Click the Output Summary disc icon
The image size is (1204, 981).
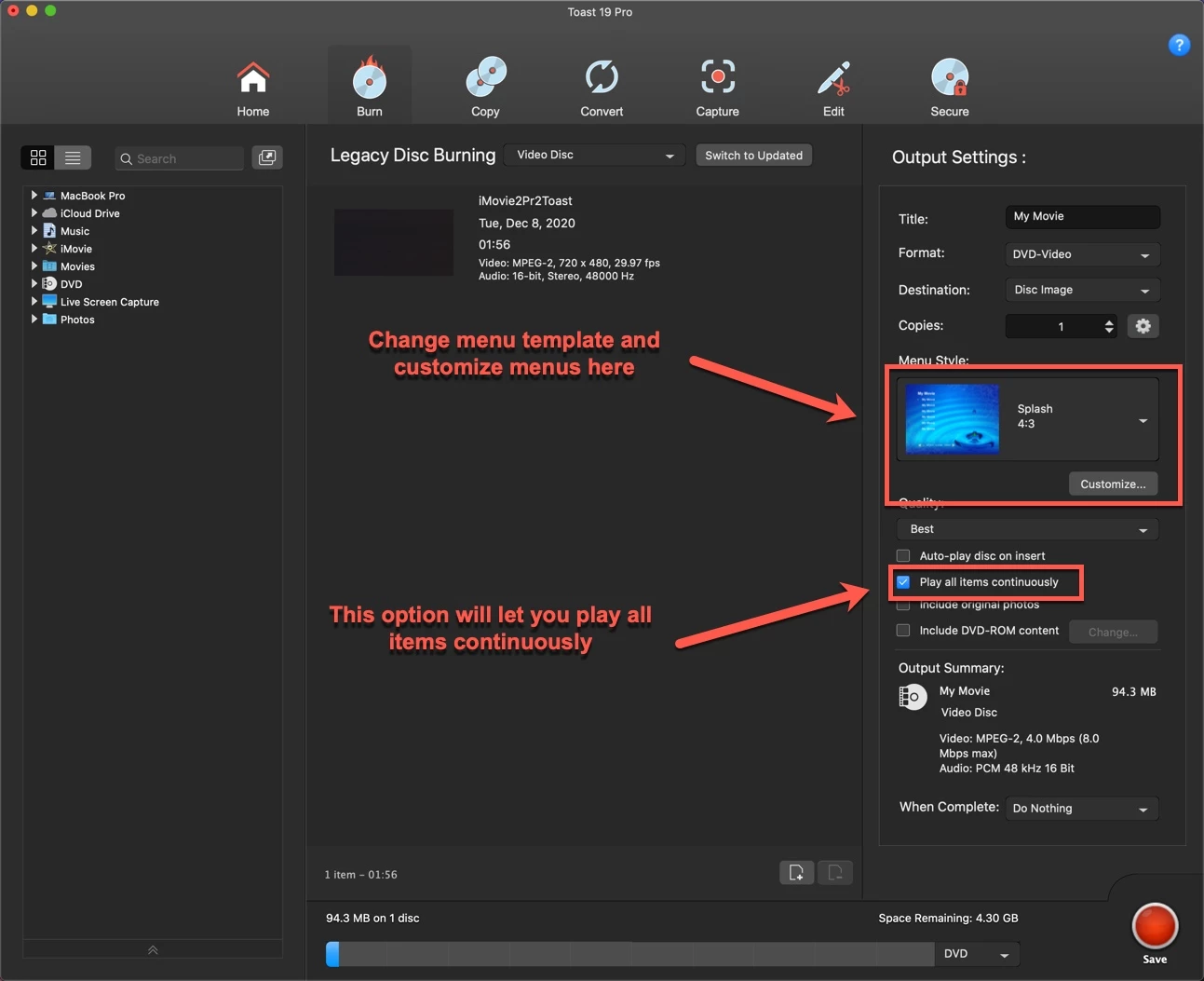point(913,697)
